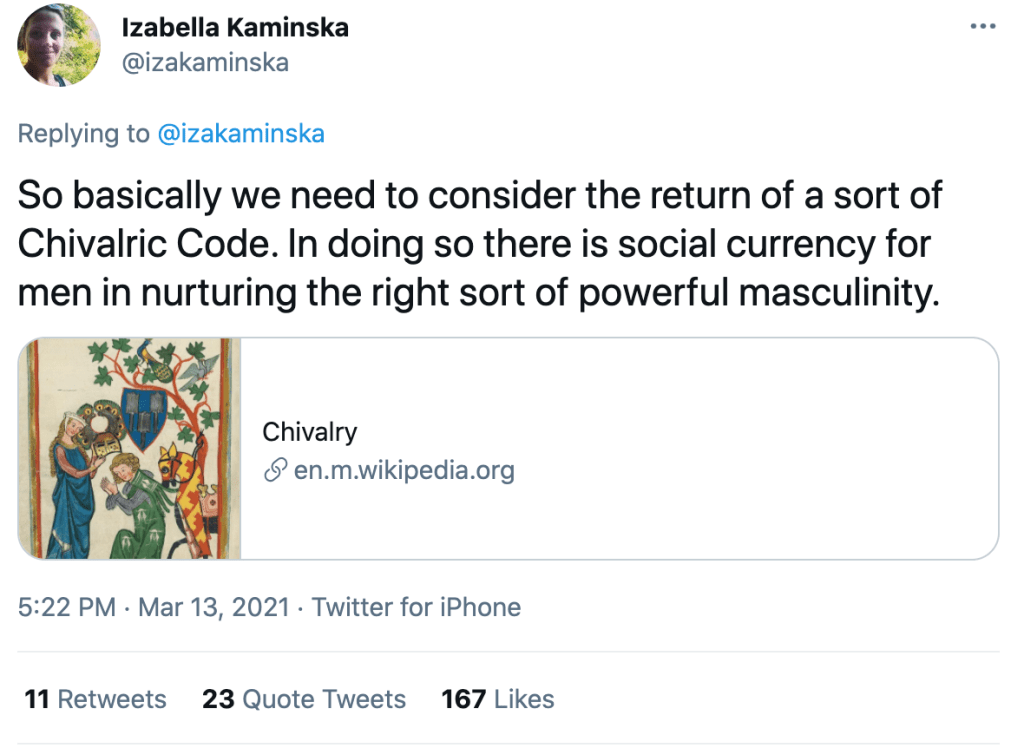This screenshot has height=748, width=1024.
Task: Click Izabella Kaminska's profile avatar
Action: [x=60, y=45]
